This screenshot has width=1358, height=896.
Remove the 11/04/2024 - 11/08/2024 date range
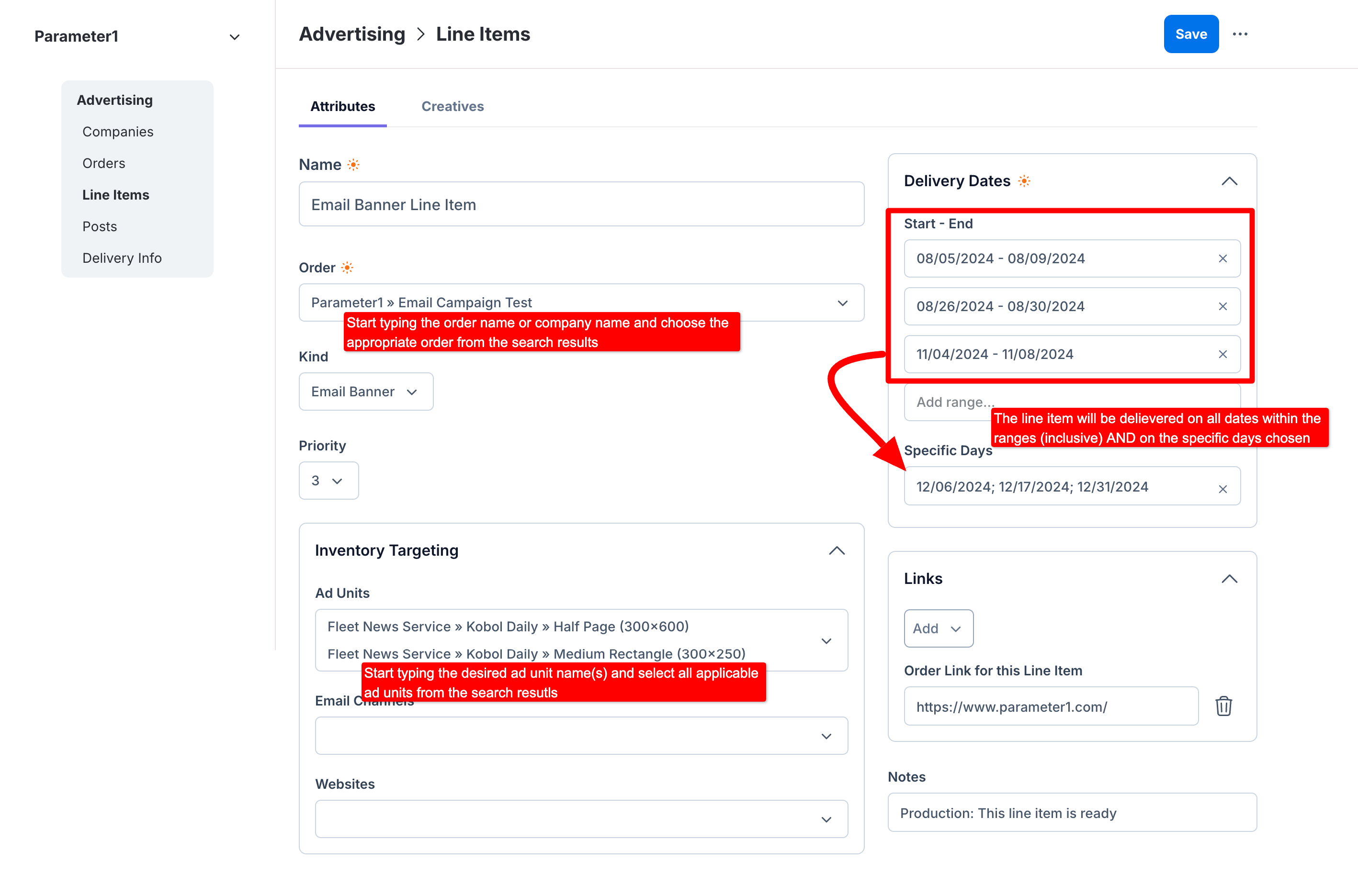pyautogui.click(x=1222, y=354)
